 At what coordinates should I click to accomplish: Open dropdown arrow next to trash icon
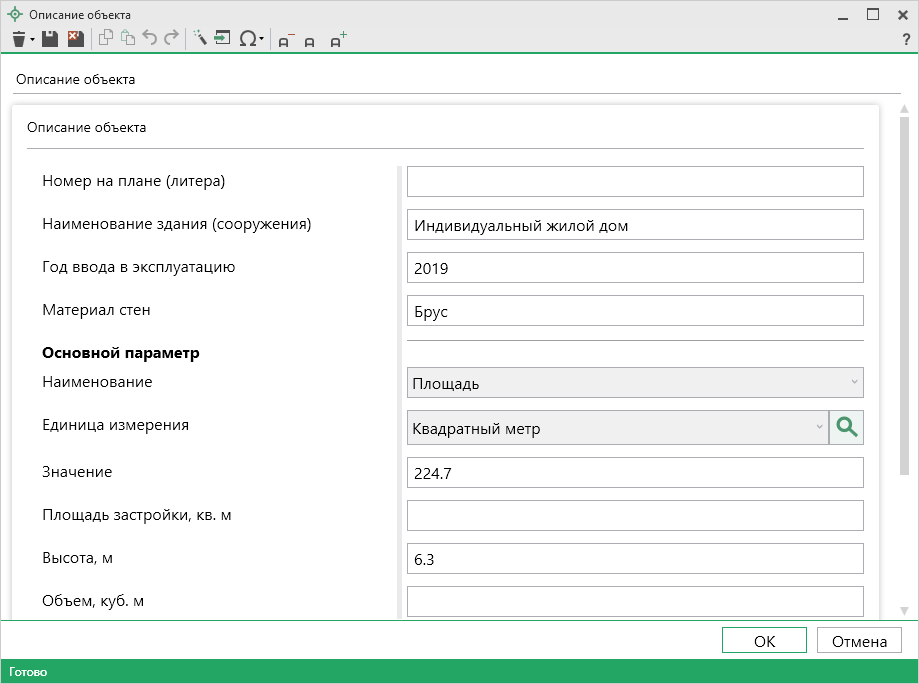pos(33,40)
